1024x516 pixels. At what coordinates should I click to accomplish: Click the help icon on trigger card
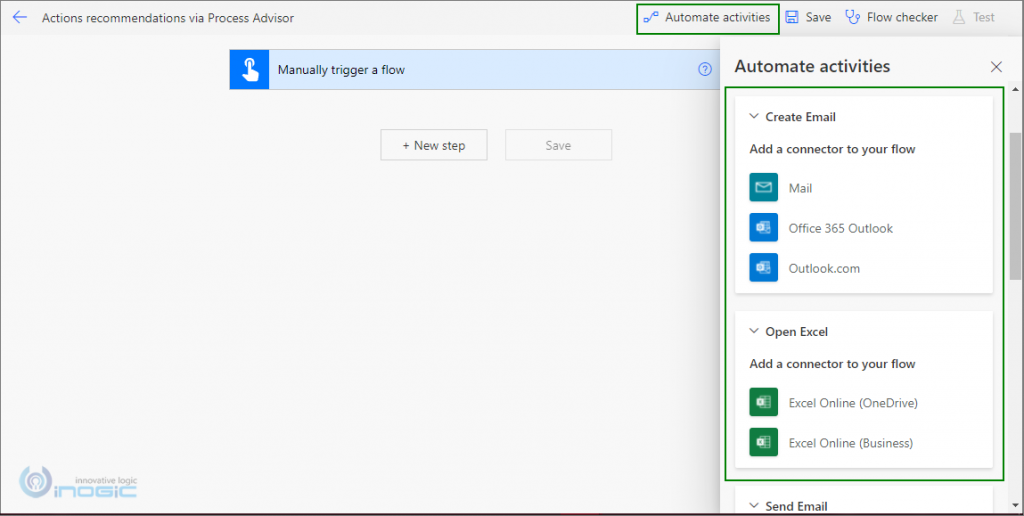pos(704,70)
